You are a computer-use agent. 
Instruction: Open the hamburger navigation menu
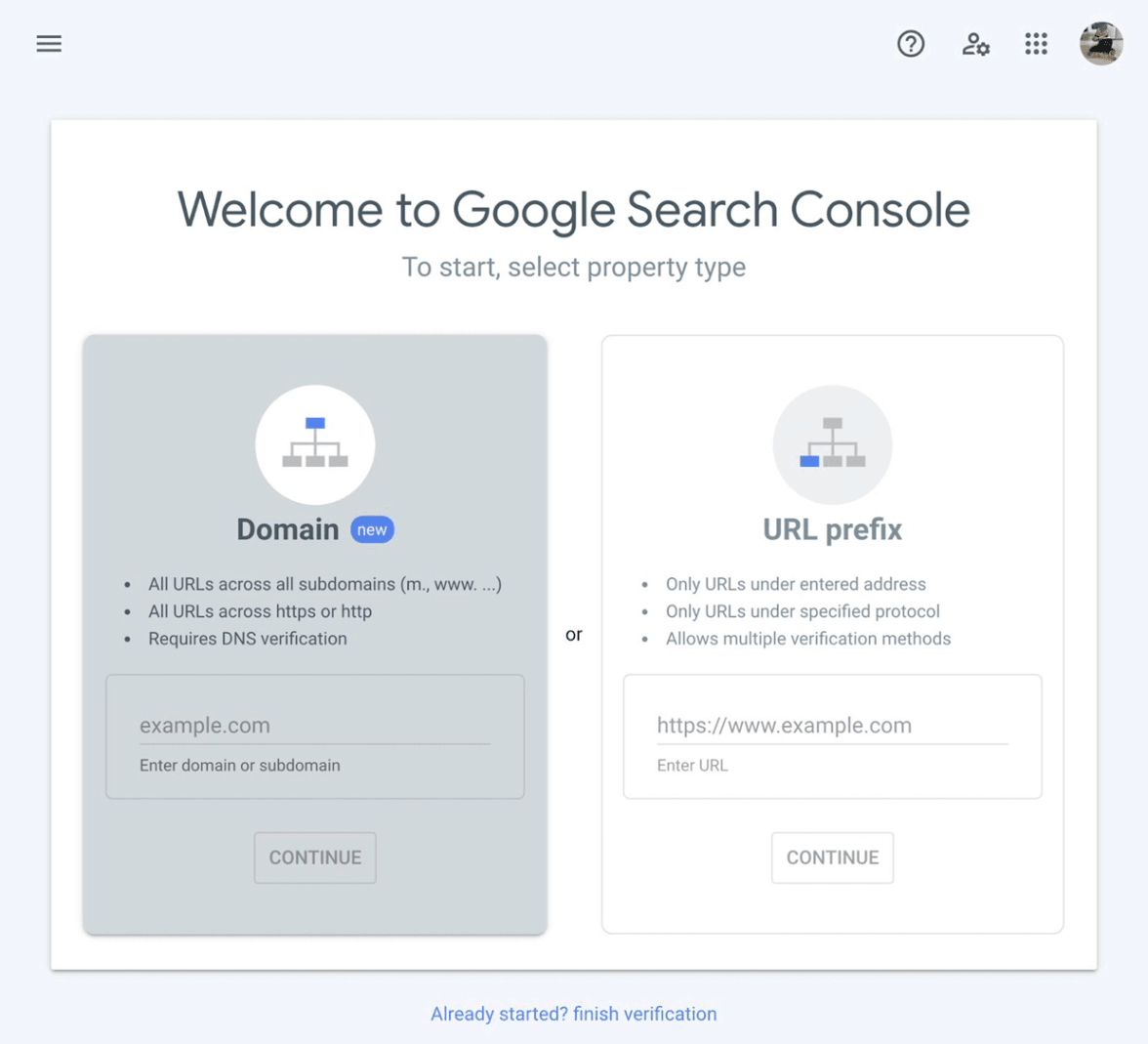click(49, 44)
